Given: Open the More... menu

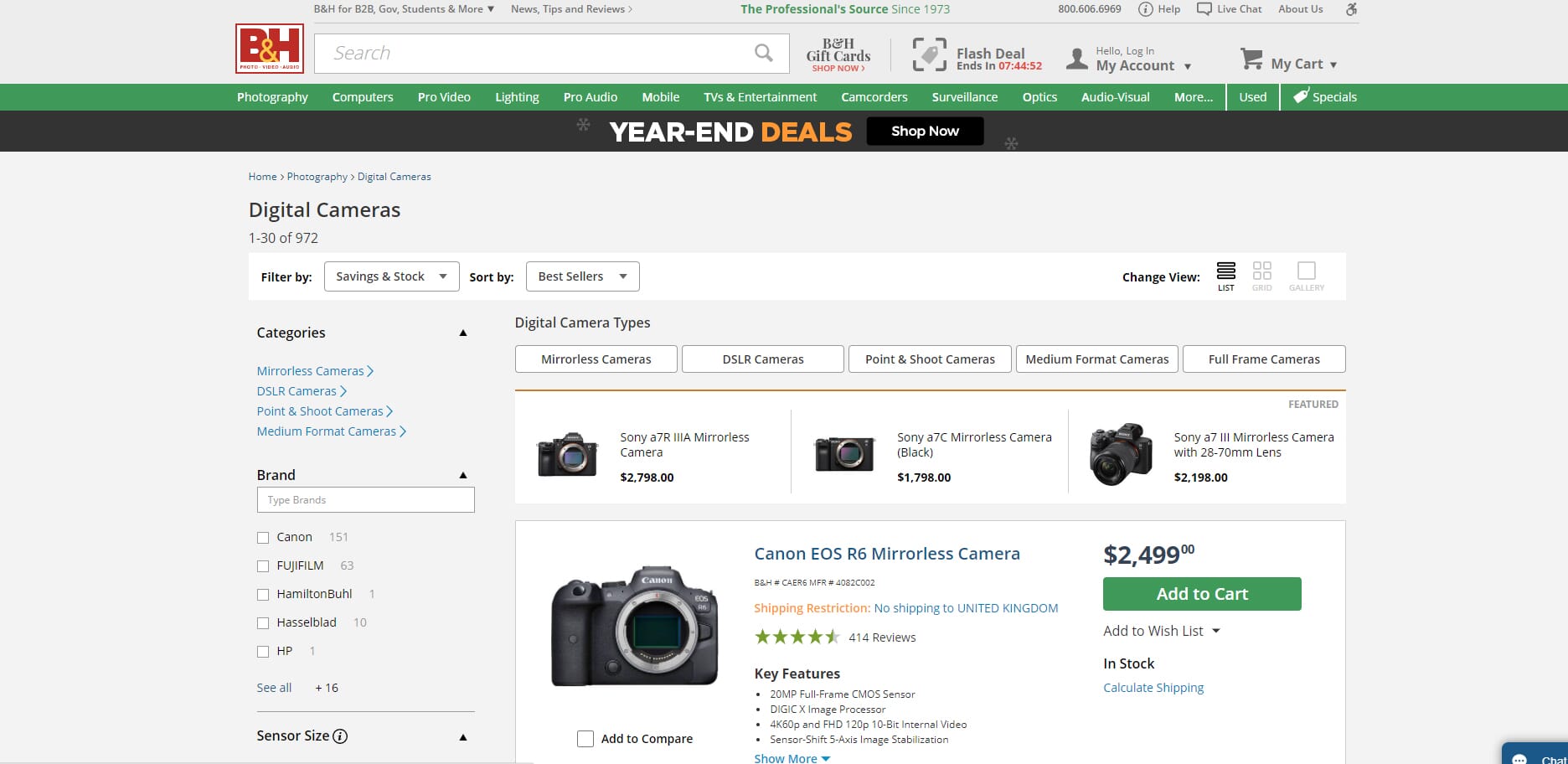Looking at the screenshot, I should coord(1193,97).
